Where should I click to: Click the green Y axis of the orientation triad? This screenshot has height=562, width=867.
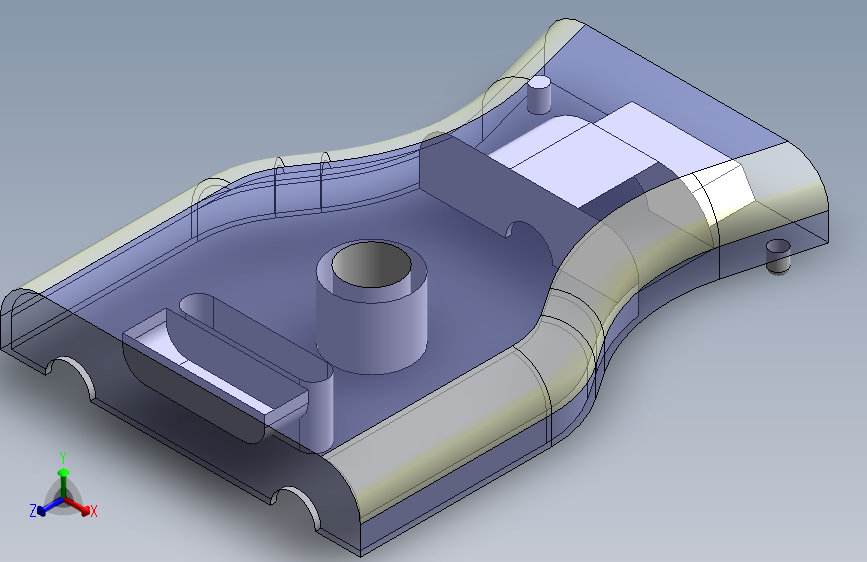(64, 482)
